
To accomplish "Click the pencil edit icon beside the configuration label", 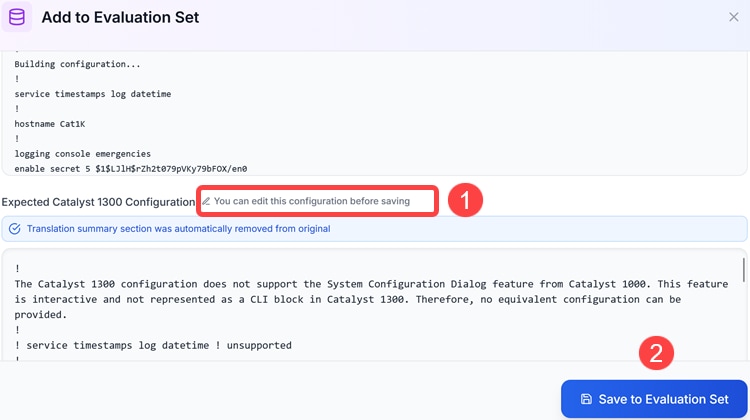I will (206, 201).
